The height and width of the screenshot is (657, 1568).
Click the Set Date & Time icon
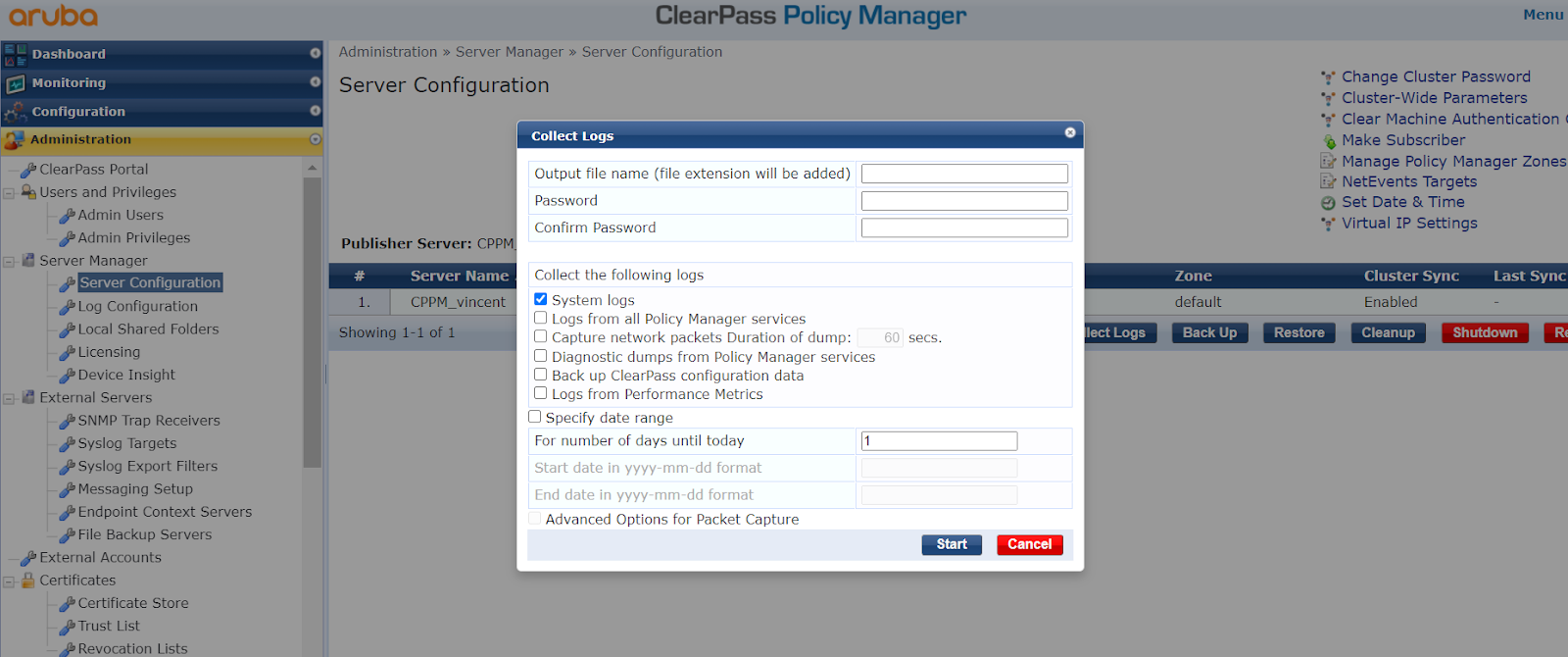coord(1328,203)
